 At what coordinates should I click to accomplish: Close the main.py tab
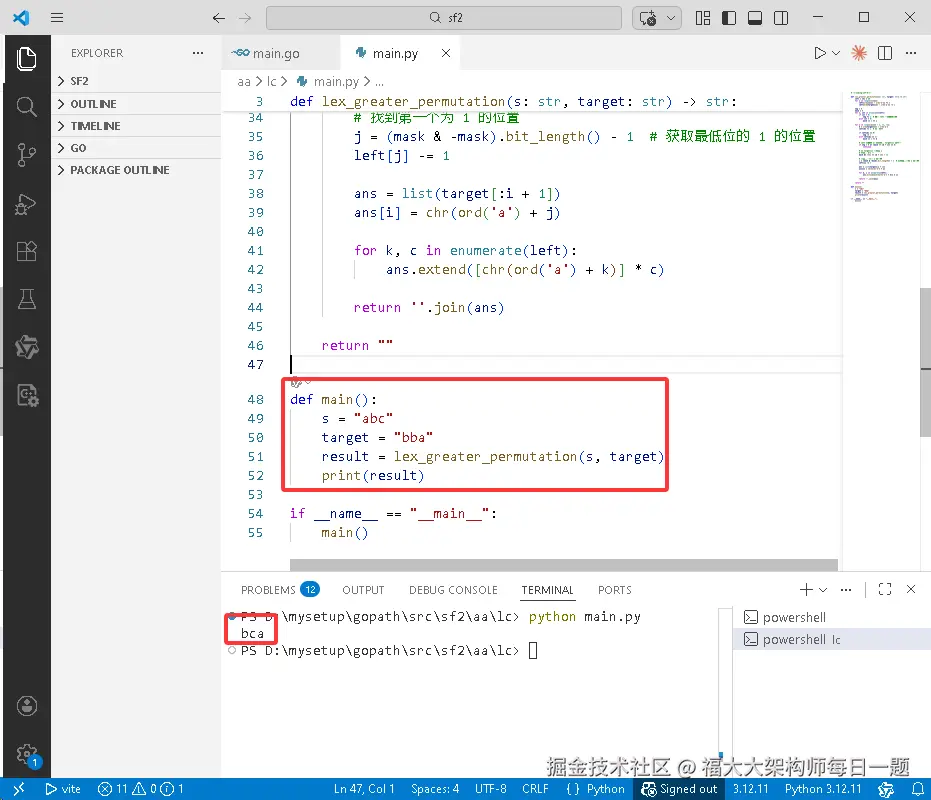tap(446, 53)
